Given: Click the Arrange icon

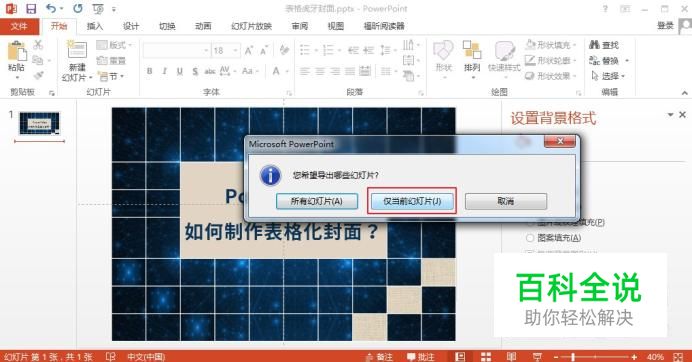Looking at the screenshot, I should click(x=472, y=50).
